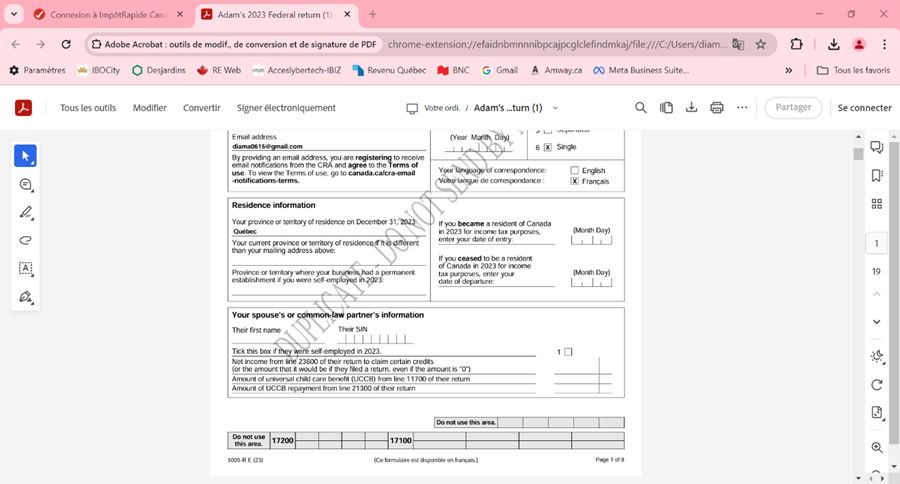This screenshot has width=900, height=484.
Task: Open BNC bookmark
Action: tap(453, 70)
